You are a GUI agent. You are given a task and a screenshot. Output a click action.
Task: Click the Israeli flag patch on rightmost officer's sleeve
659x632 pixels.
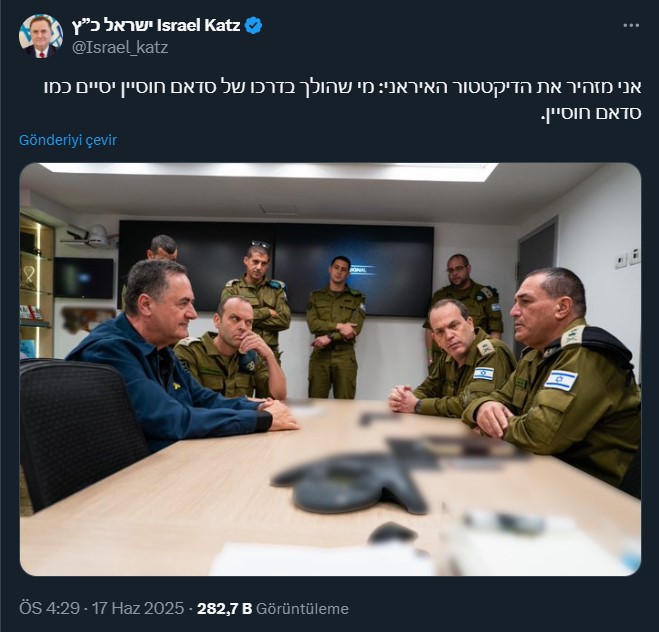pyautogui.click(x=560, y=380)
